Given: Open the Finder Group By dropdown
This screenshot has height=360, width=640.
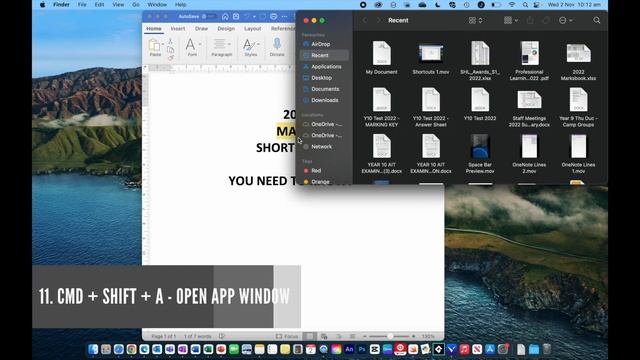Looking at the screenshot, I should pyautogui.click(x=511, y=20).
